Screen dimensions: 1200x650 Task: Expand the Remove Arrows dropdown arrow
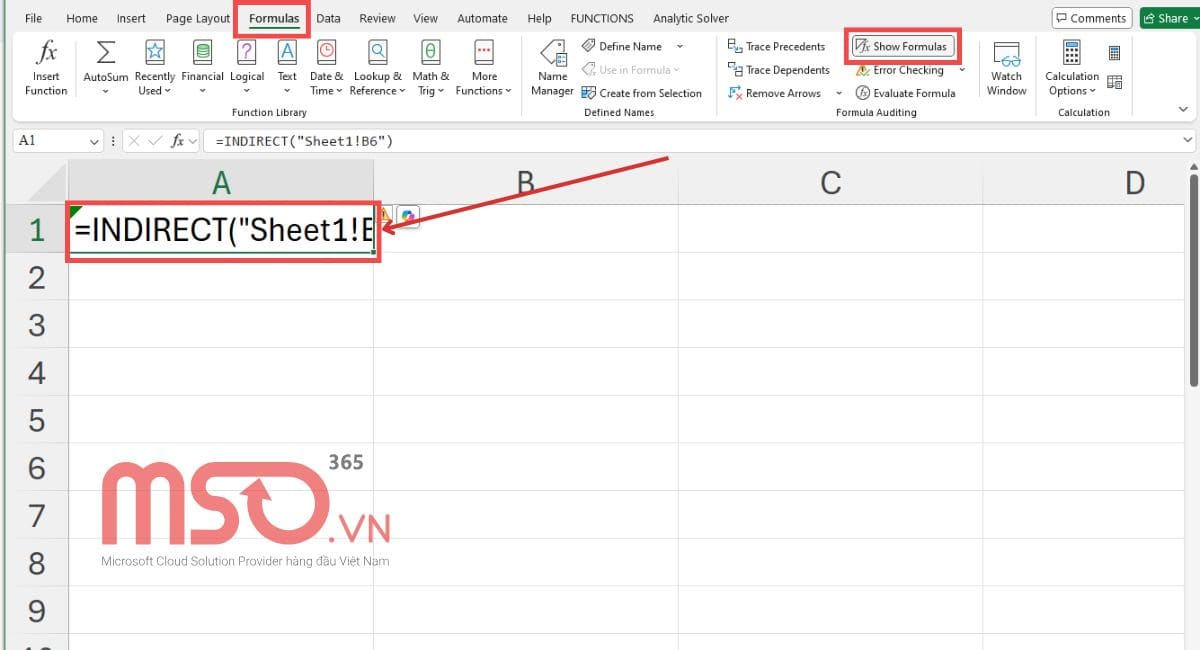coord(839,93)
